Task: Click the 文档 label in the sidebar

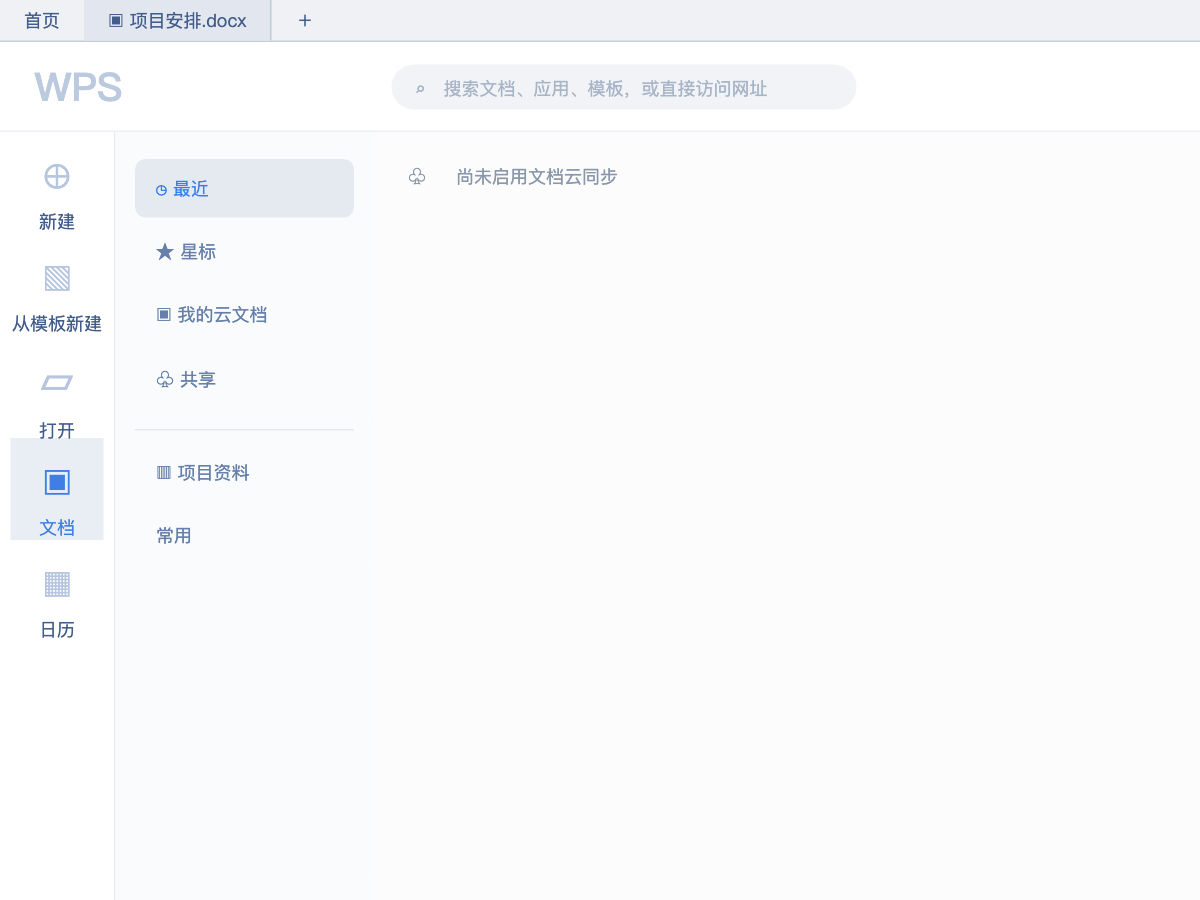Action: tap(57, 527)
